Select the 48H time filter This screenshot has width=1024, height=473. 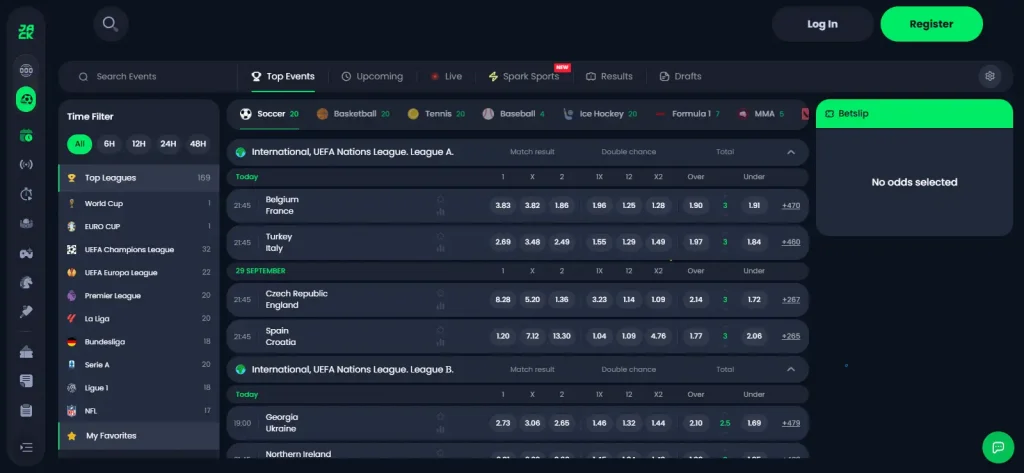(x=198, y=144)
